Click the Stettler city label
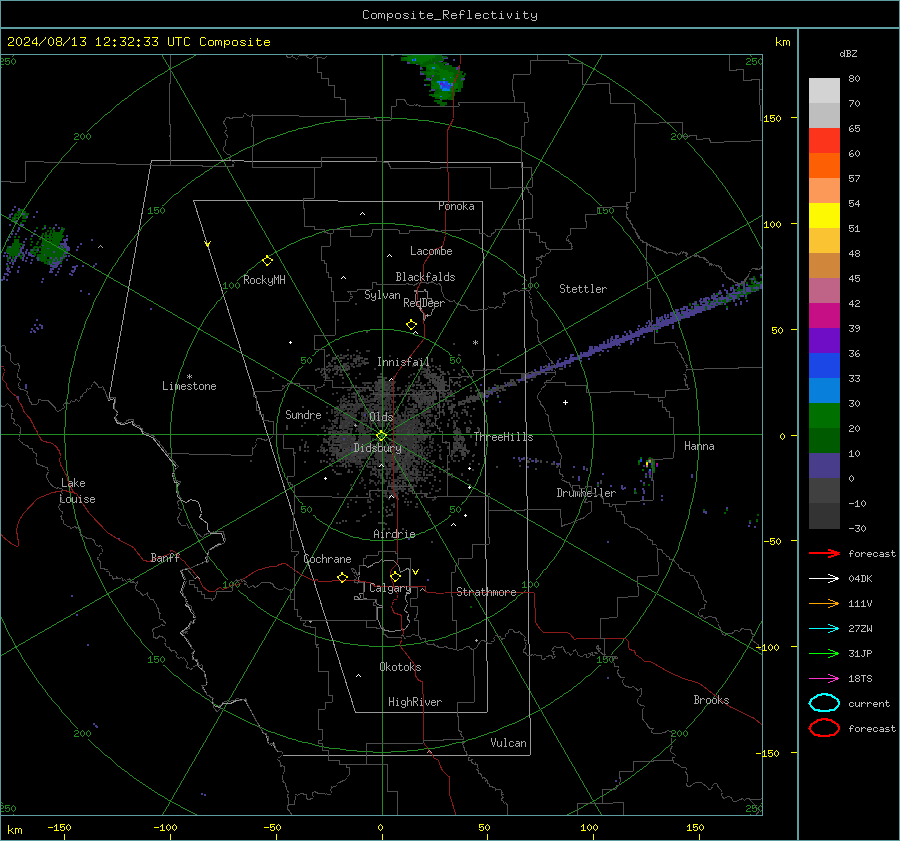Image resolution: width=900 pixels, height=841 pixels. click(x=583, y=289)
